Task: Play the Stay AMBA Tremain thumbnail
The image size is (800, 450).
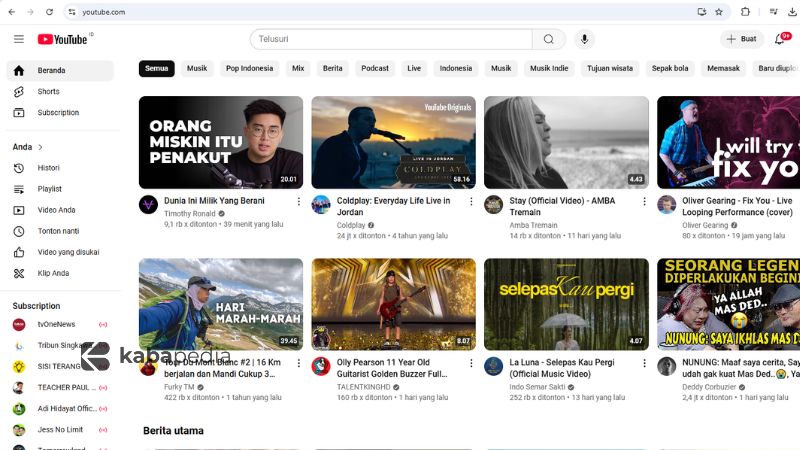Action: click(566, 142)
